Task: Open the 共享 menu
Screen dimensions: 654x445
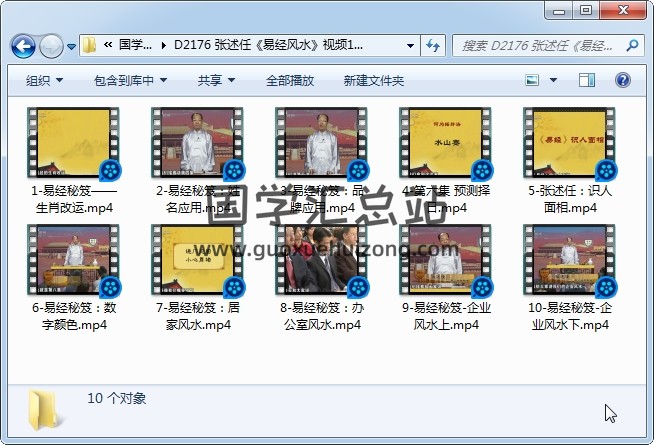Action: coord(216,80)
